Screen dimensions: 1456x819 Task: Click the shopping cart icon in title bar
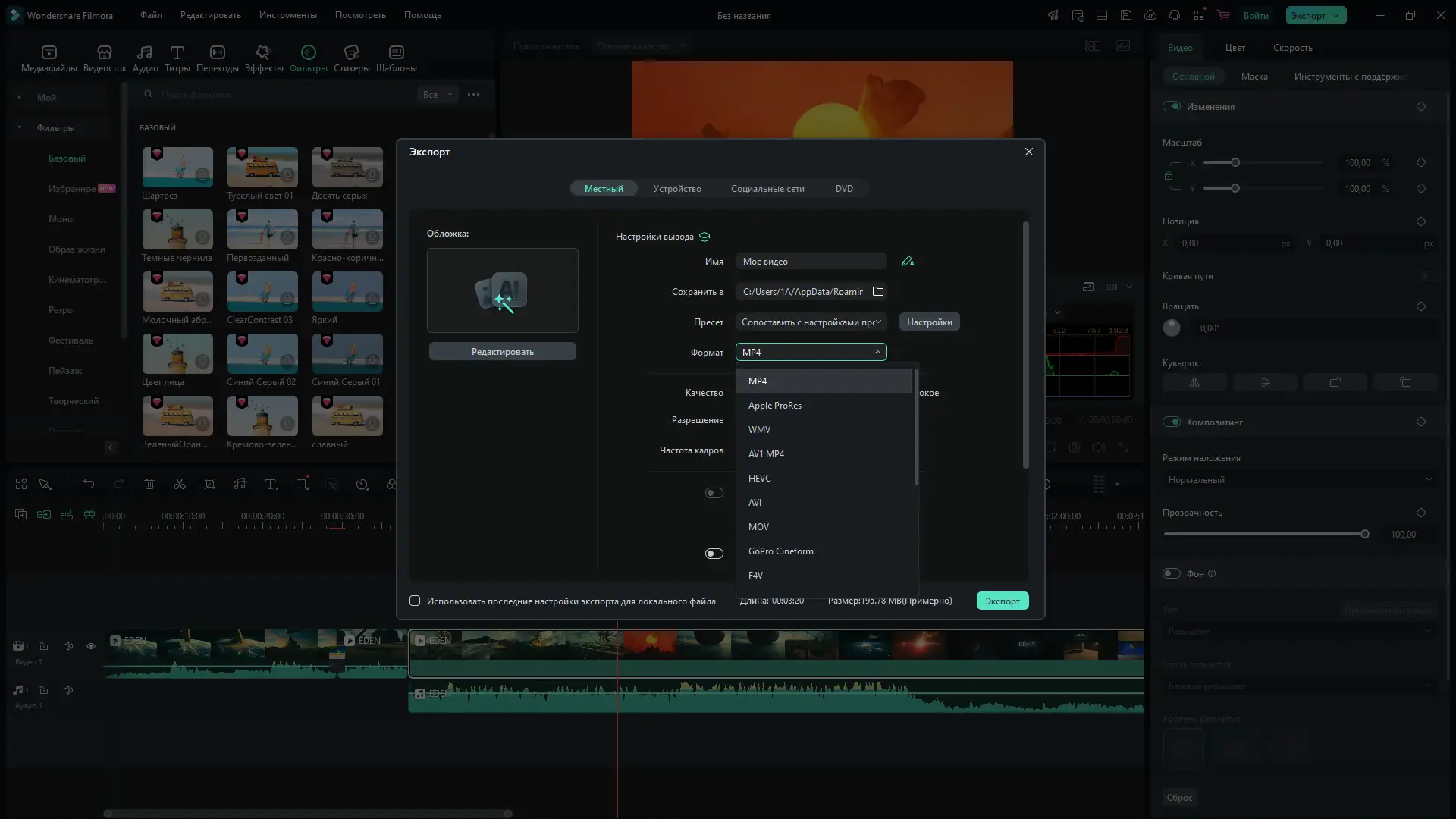point(1223,15)
